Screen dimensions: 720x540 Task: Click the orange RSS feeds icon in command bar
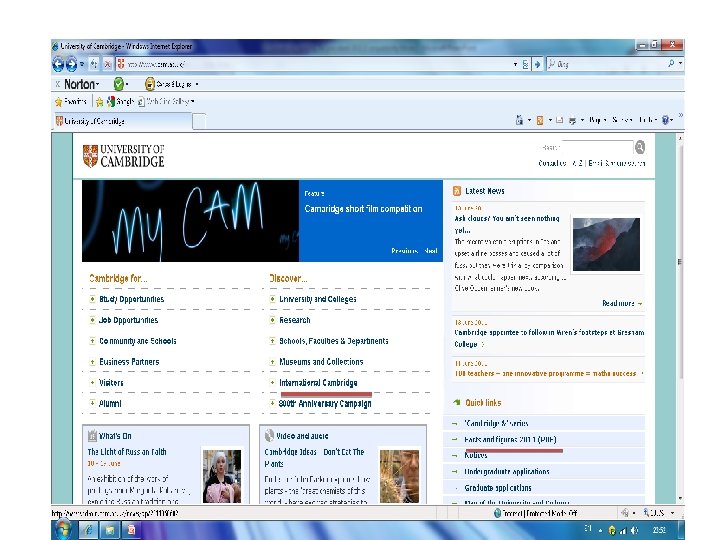540,120
